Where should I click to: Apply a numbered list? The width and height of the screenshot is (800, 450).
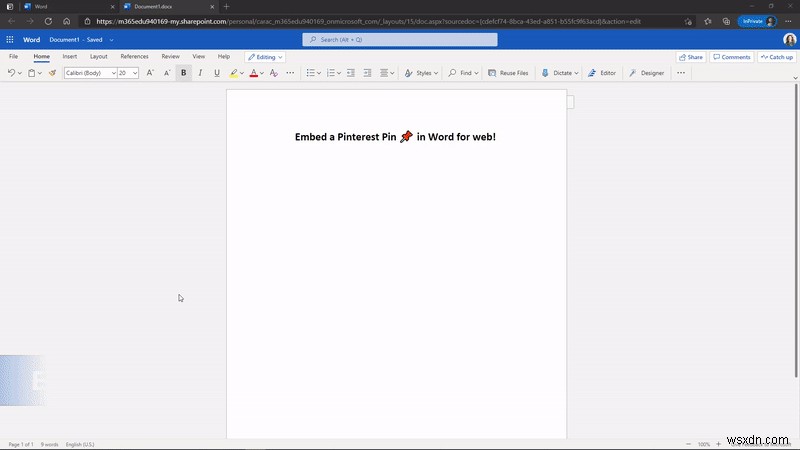pos(331,73)
